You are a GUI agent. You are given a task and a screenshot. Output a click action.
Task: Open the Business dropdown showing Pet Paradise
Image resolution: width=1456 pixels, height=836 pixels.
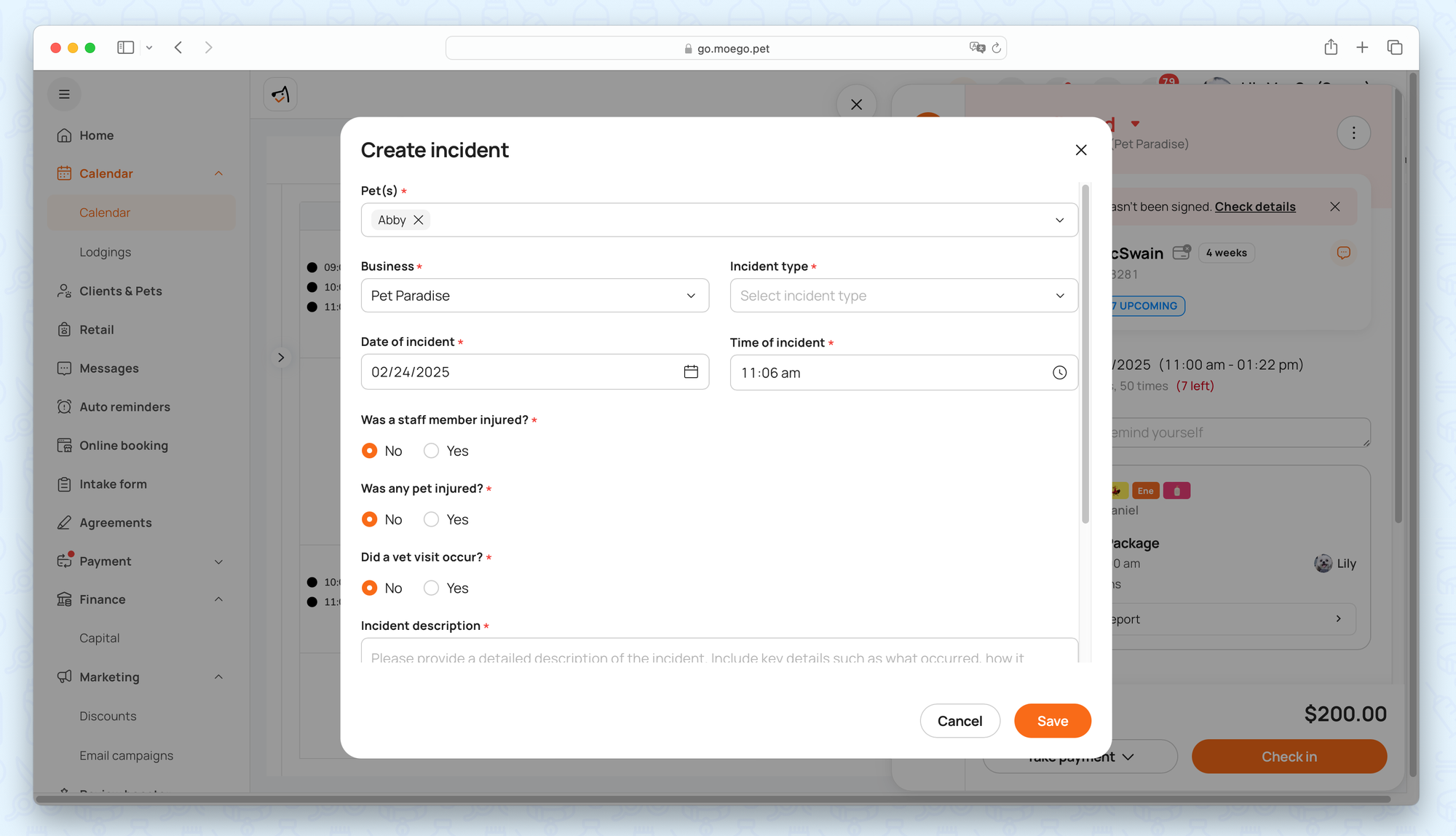coord(534,296)
